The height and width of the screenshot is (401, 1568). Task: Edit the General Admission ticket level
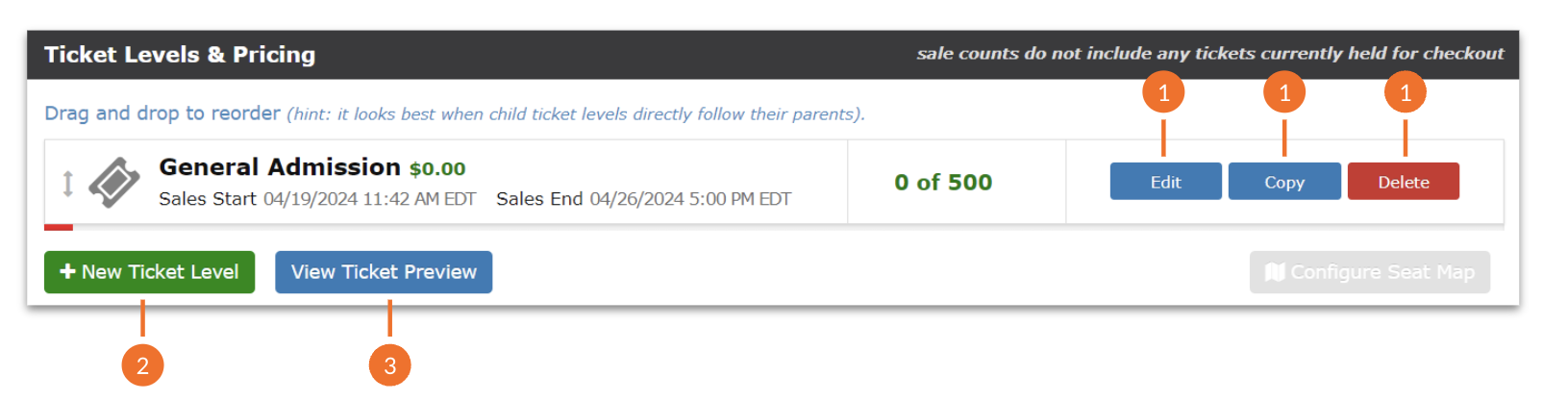click(1165, 182)
